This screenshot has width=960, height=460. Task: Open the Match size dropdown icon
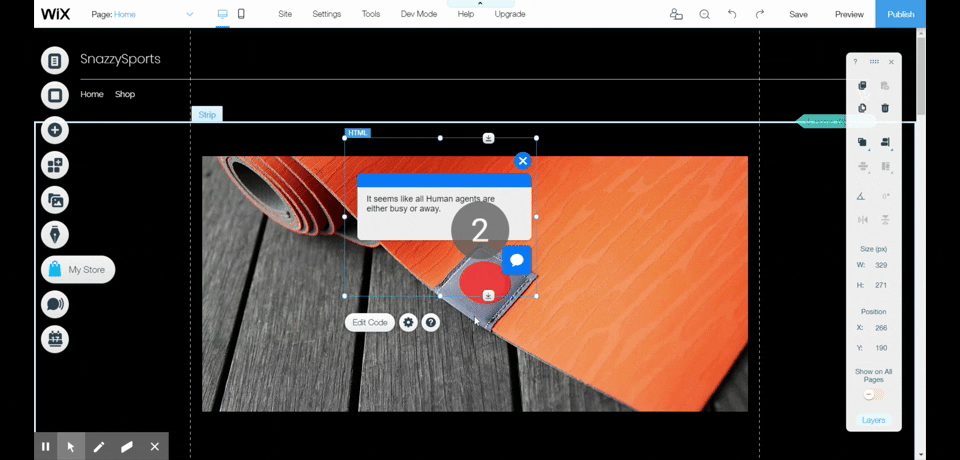pos(885,166)
